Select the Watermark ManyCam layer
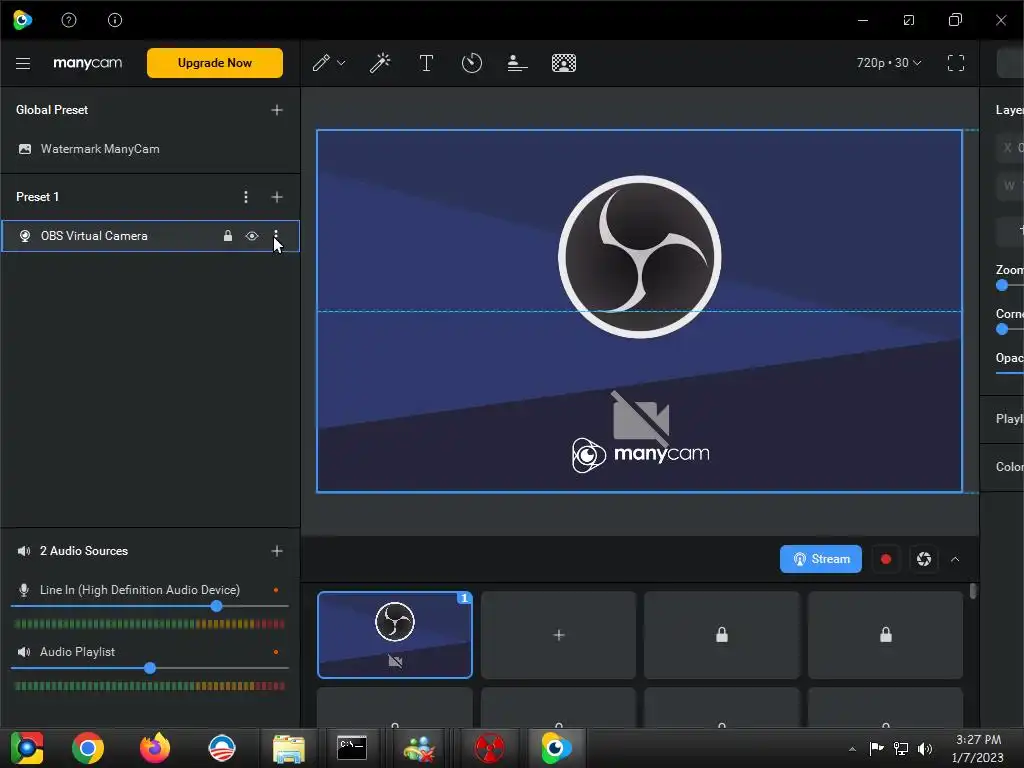Image resolution: width=1024 pixels, height=768 pixels. (150, 149)
